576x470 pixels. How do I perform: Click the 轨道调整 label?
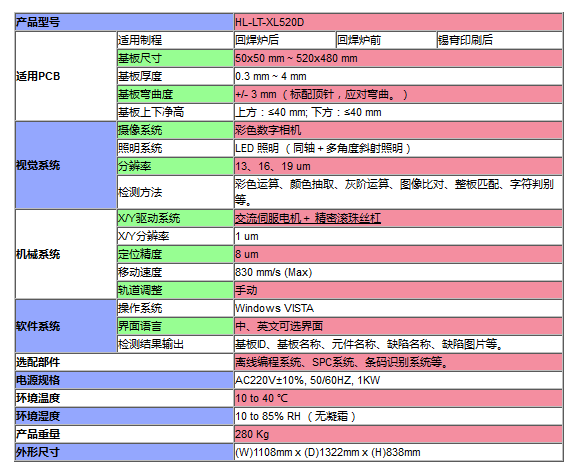click(x=175, y=290)
